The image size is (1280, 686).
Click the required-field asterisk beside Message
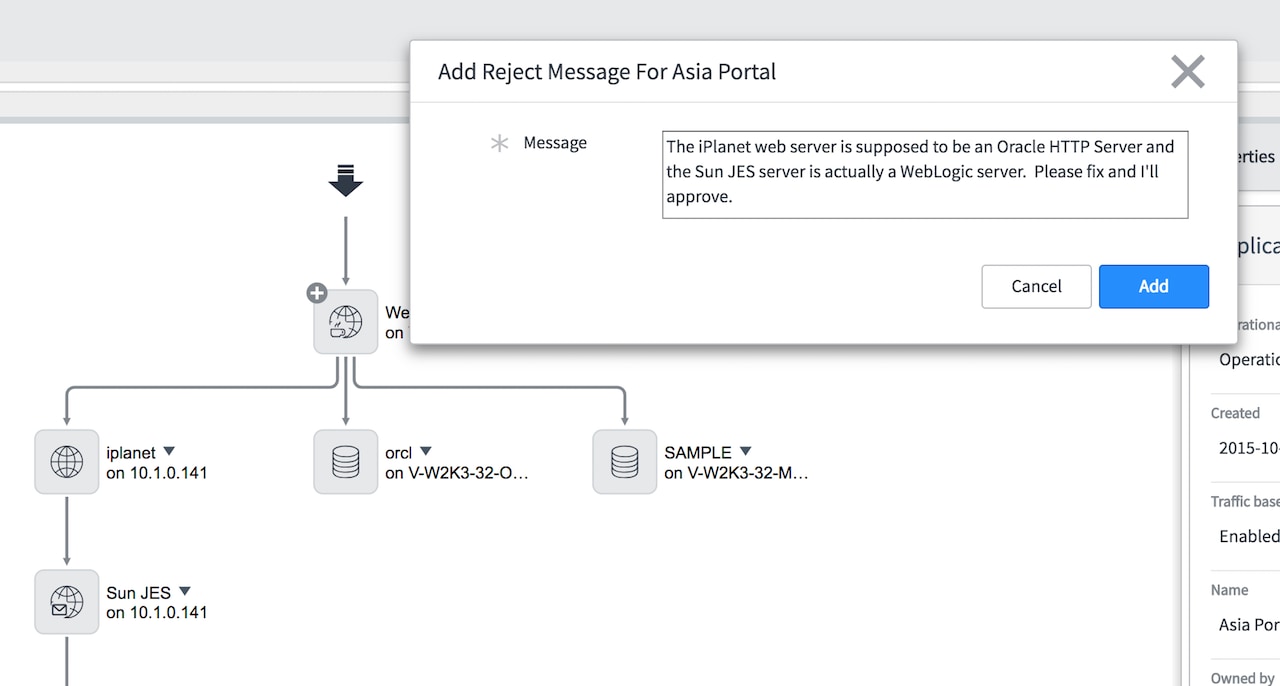(499, 143)
